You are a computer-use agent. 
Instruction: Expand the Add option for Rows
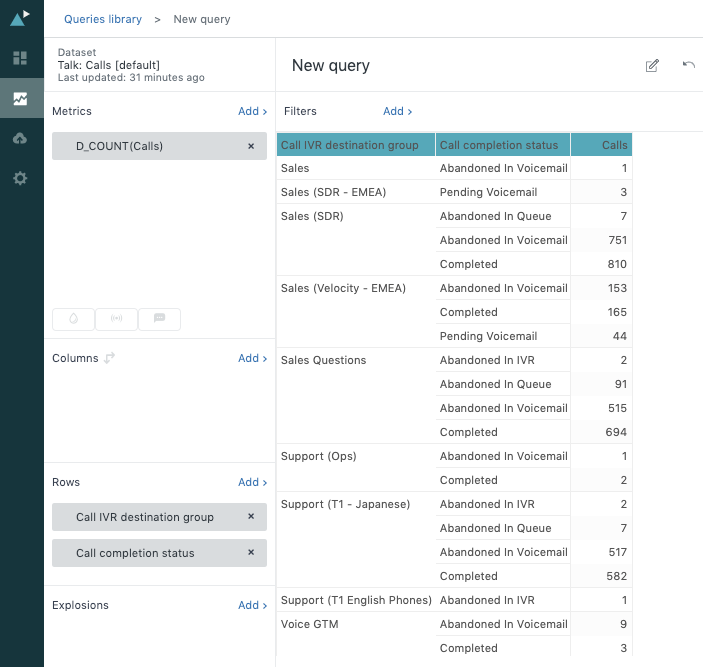[x=252, y=482]
